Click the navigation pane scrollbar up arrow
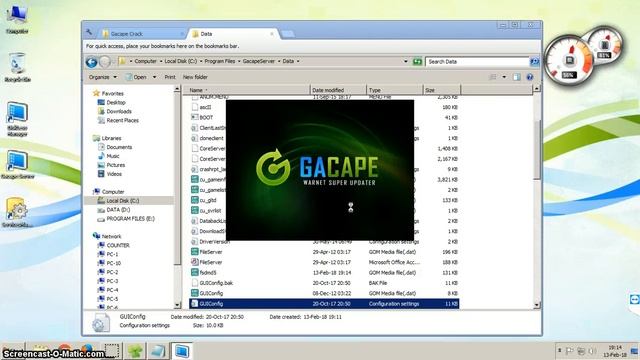The width and height of the screenshot is (640, 360). click(x=177, y=89)
